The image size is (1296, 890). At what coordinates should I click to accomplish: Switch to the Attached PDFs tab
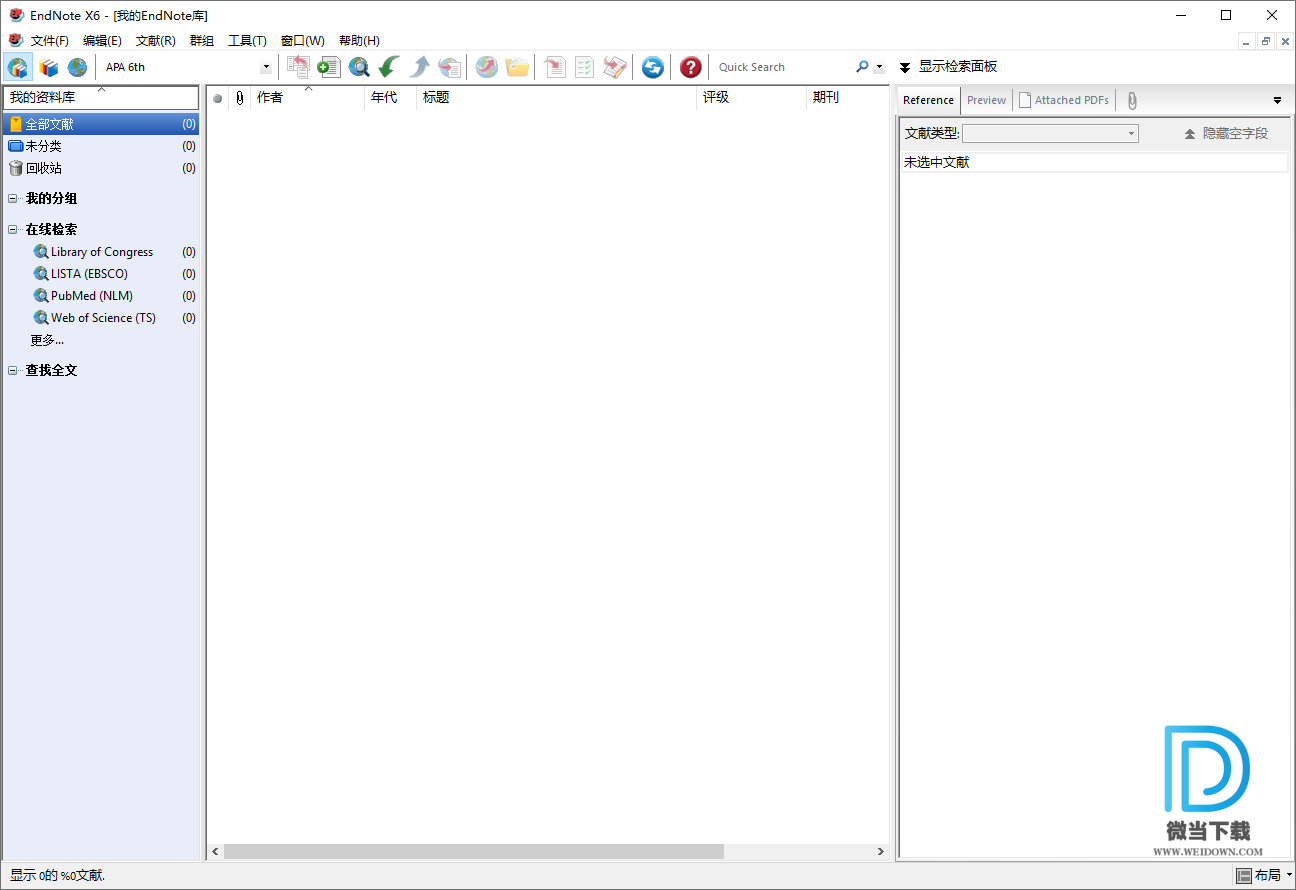pos(1064,100)
